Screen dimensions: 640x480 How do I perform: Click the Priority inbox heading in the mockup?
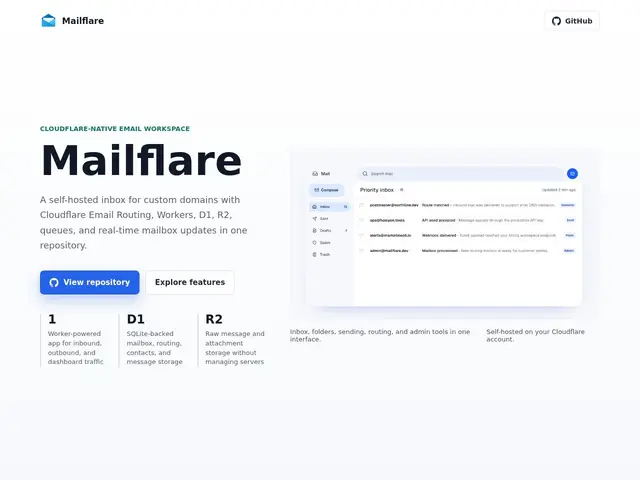[377, 190]
